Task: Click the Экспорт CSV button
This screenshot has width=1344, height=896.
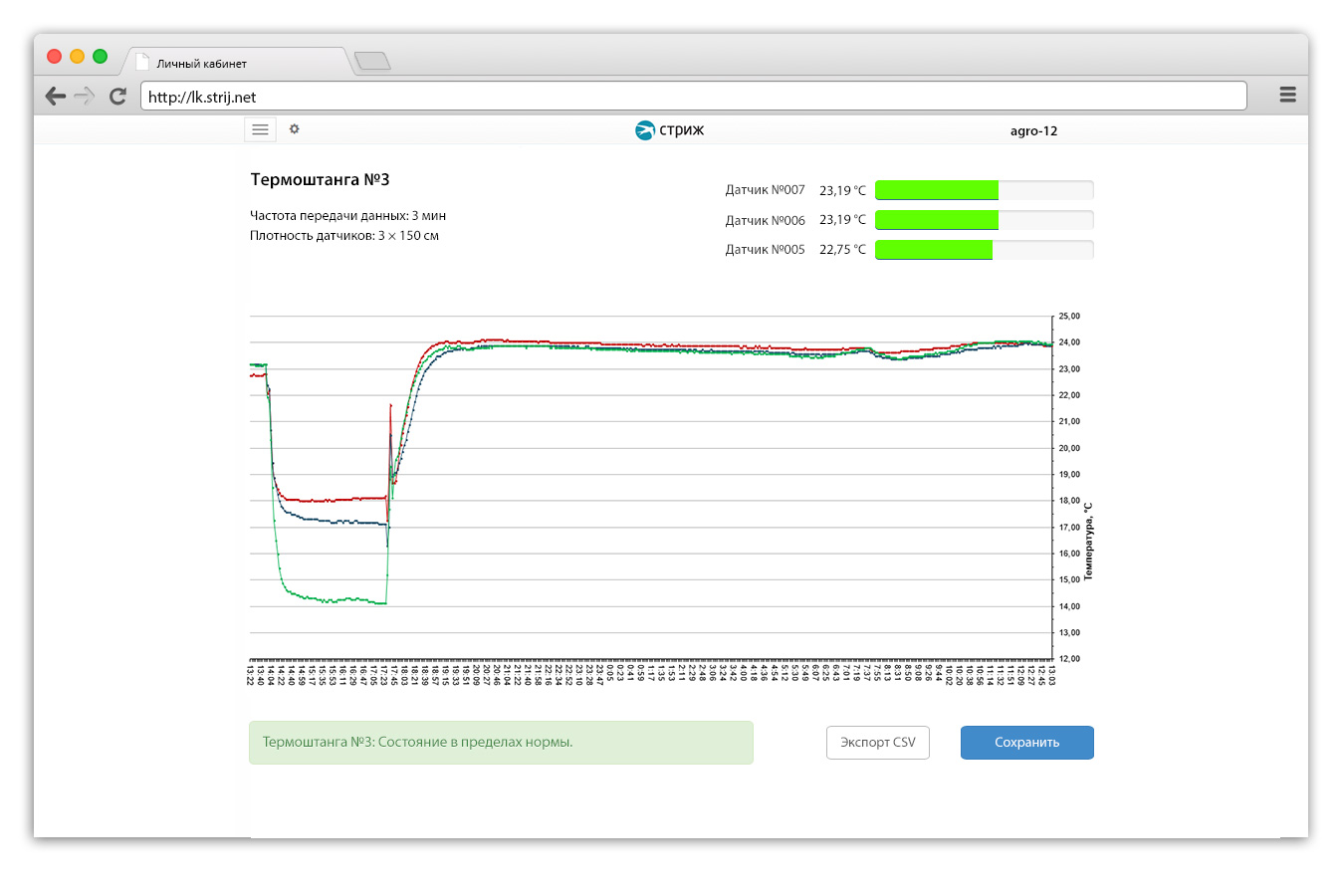Action: 878,743
